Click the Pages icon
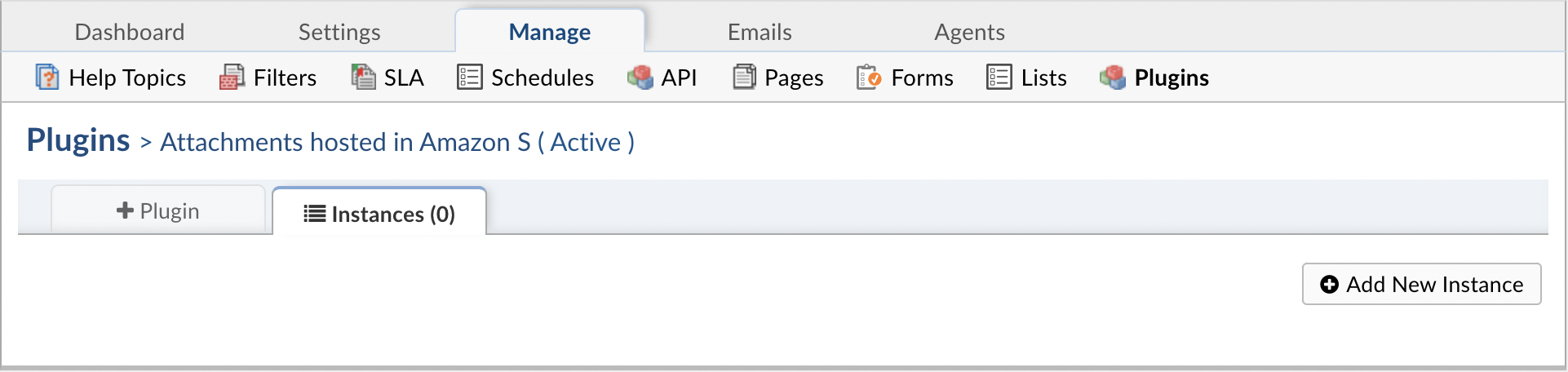Image resolution: width=1568 pixels, height=372 pixels. tap(744, 77)
